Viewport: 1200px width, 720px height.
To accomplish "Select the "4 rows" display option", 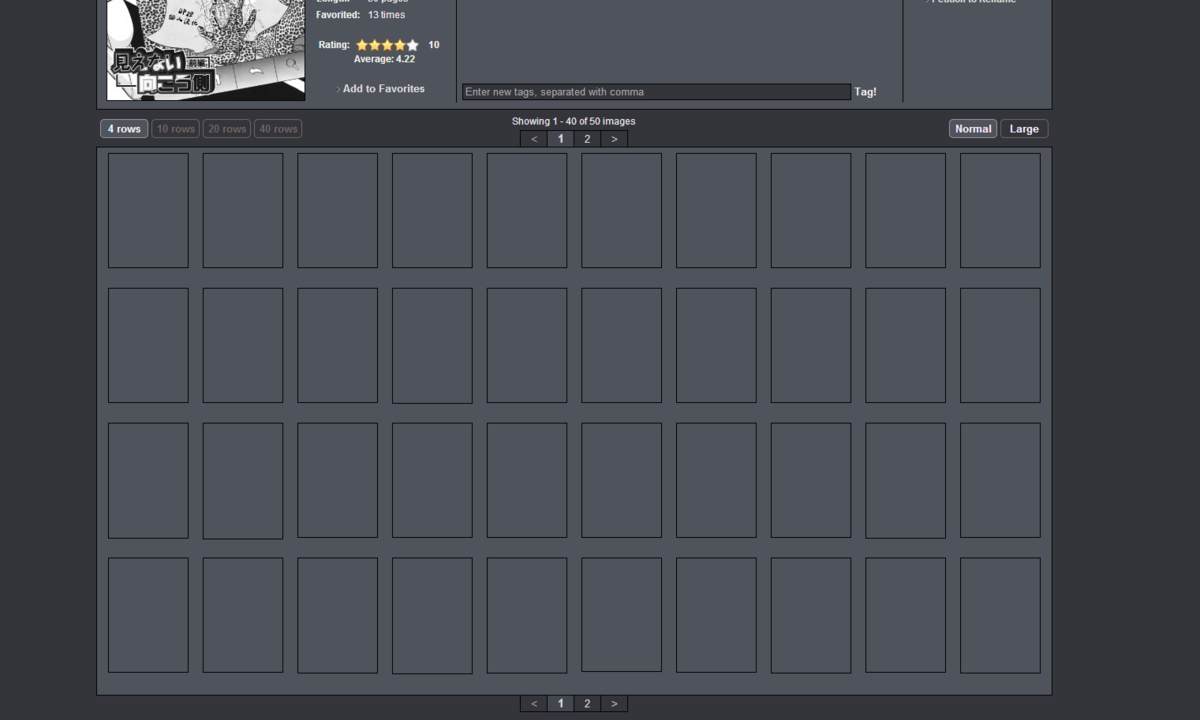I will point(124,129).
